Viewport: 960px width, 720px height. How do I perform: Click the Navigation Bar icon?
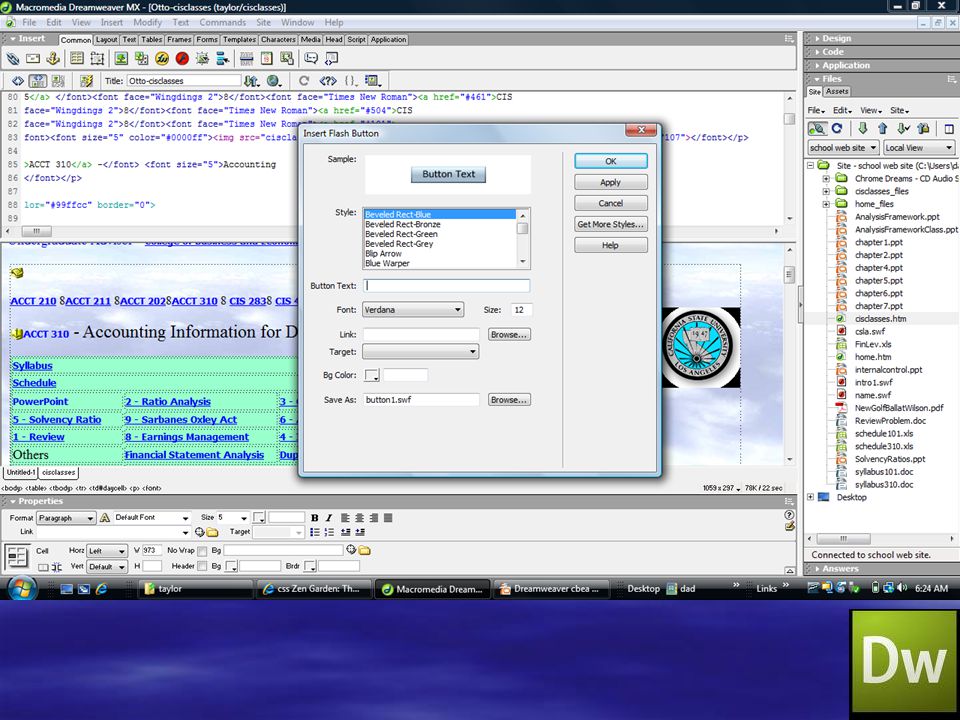pos(222,59)
